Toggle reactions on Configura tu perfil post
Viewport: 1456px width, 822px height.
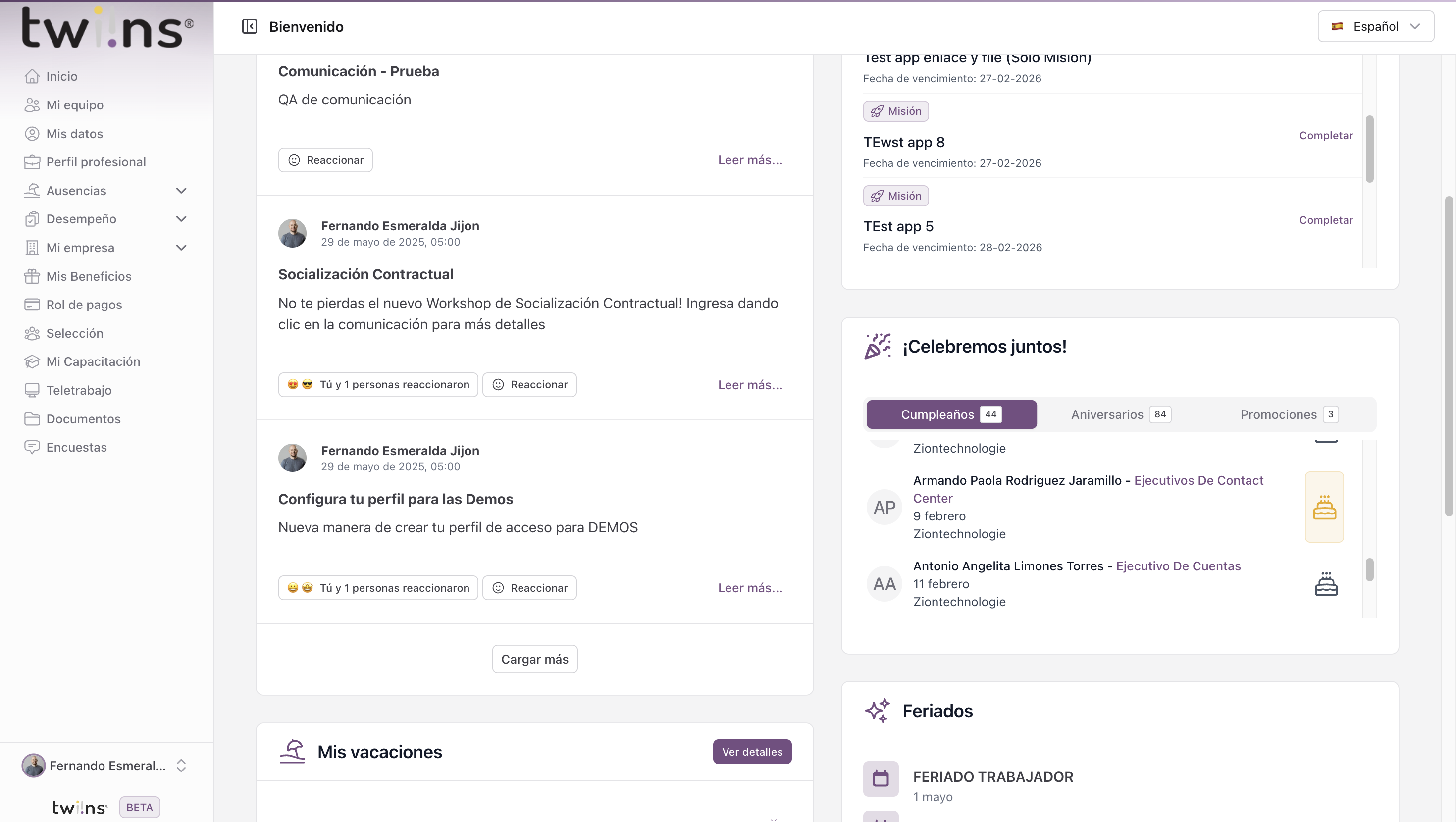tap(377, 588)
